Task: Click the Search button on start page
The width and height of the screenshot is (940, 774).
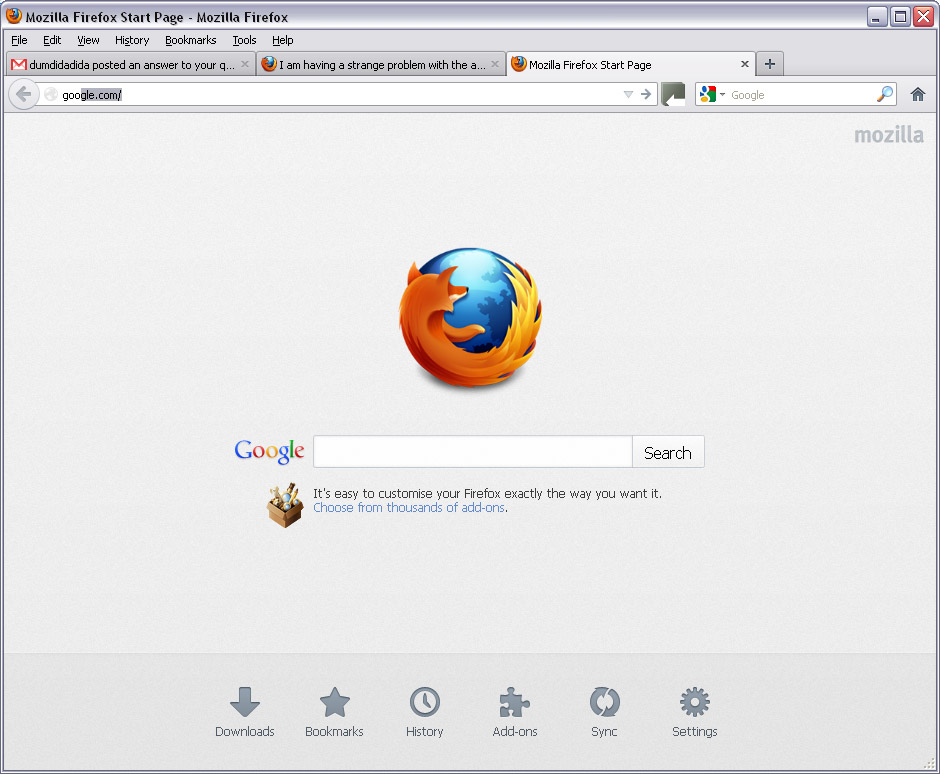Action: pos(668,452)
